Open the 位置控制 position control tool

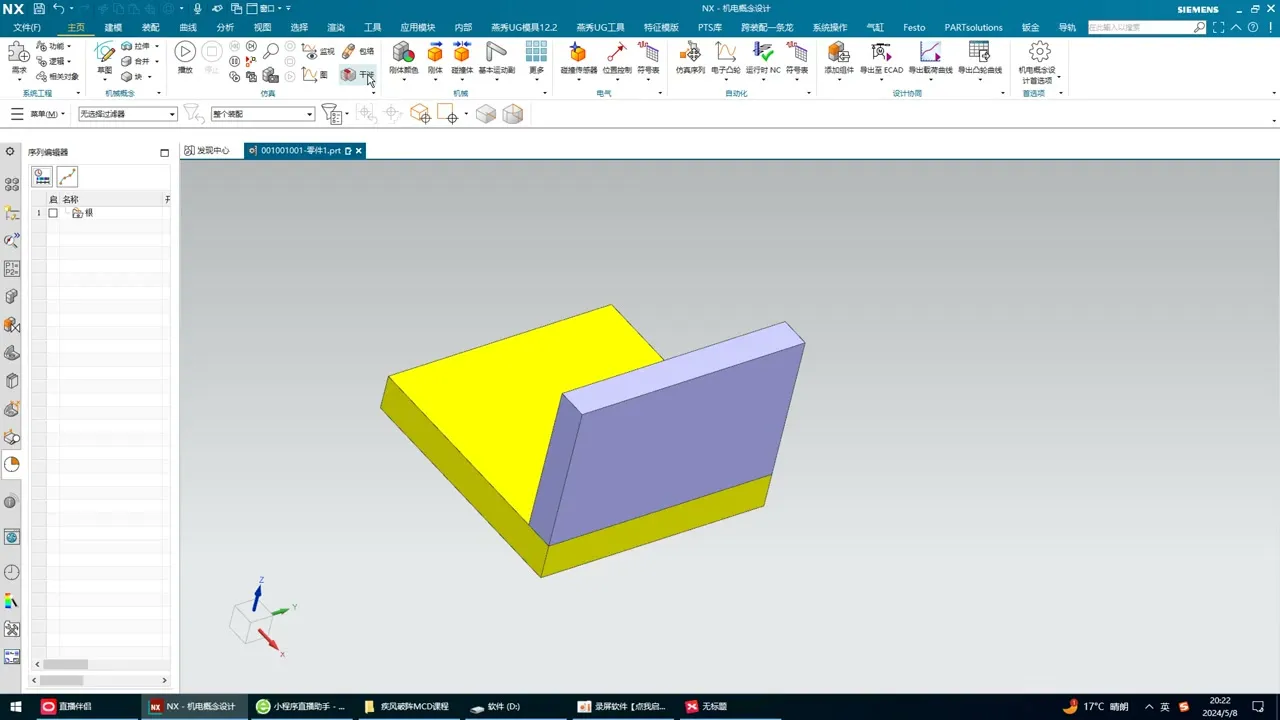click(617, 57)
